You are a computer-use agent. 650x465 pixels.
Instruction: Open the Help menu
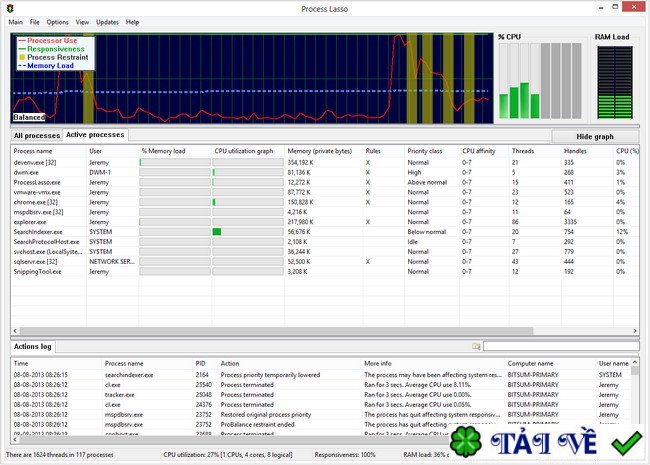point(133,21)
